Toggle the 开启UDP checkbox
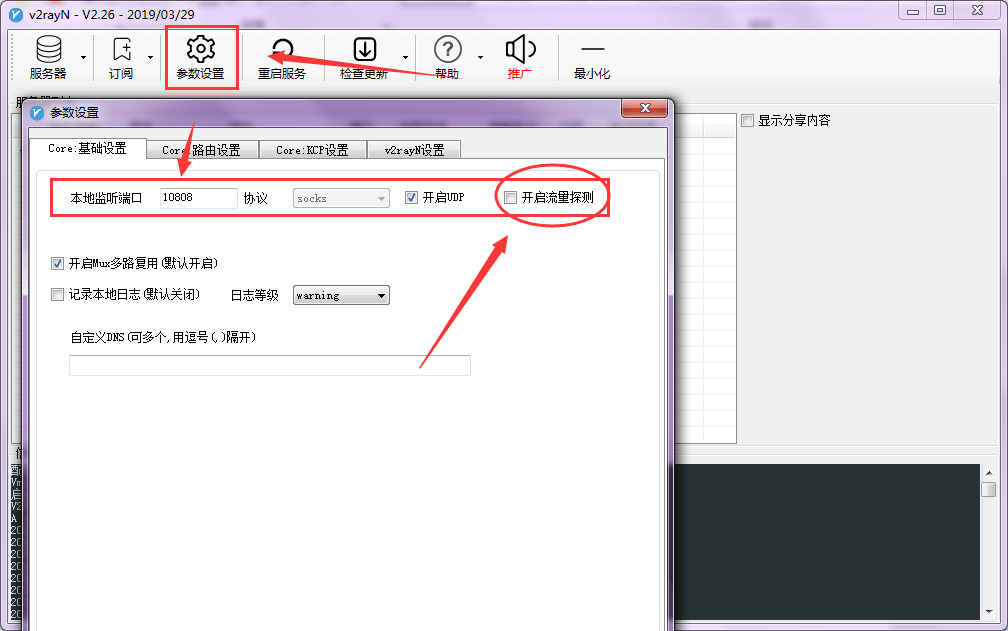This screenshot has height=631, width=1008. (x=411, y=198)
